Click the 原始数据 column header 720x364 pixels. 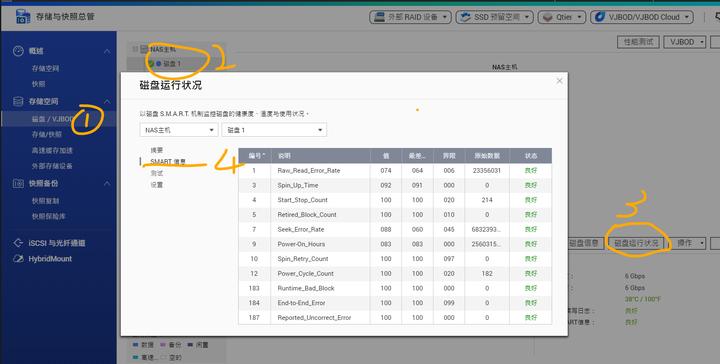[x=487, y=156]
